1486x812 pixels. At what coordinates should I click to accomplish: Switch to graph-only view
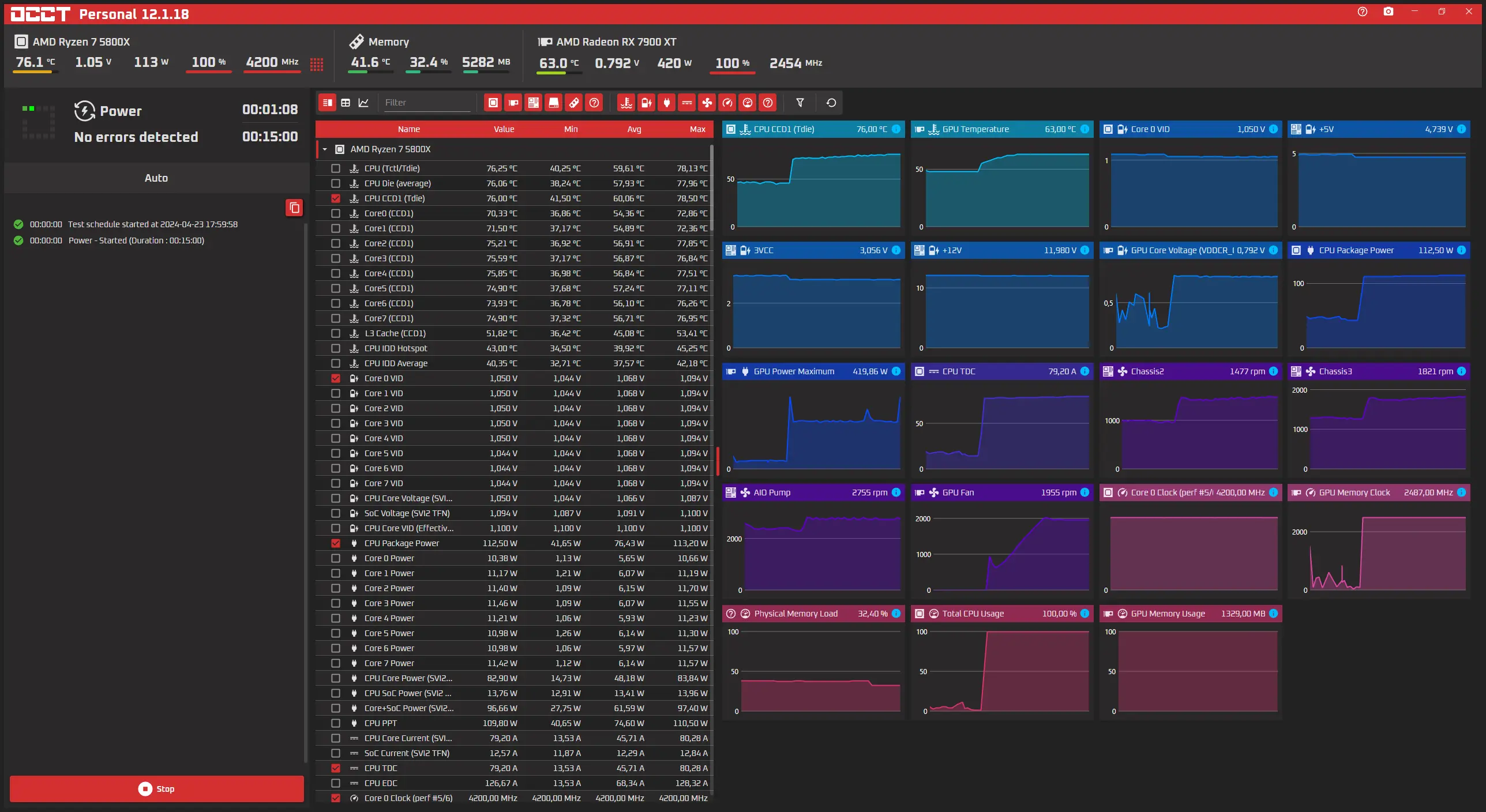click(x=363, y=103)
